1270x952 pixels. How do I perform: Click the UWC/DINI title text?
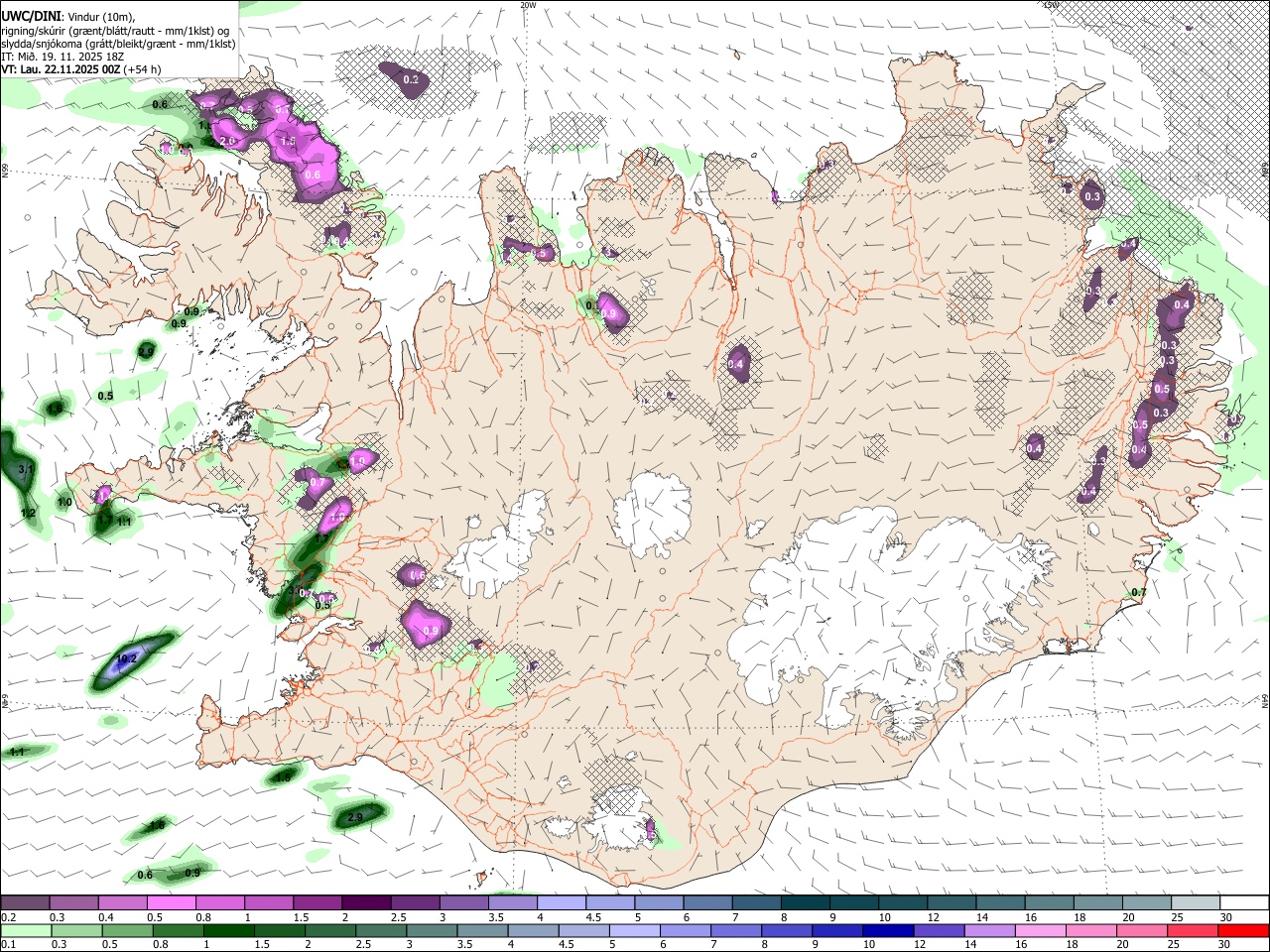pyautogui.click(x=31, y=17)
